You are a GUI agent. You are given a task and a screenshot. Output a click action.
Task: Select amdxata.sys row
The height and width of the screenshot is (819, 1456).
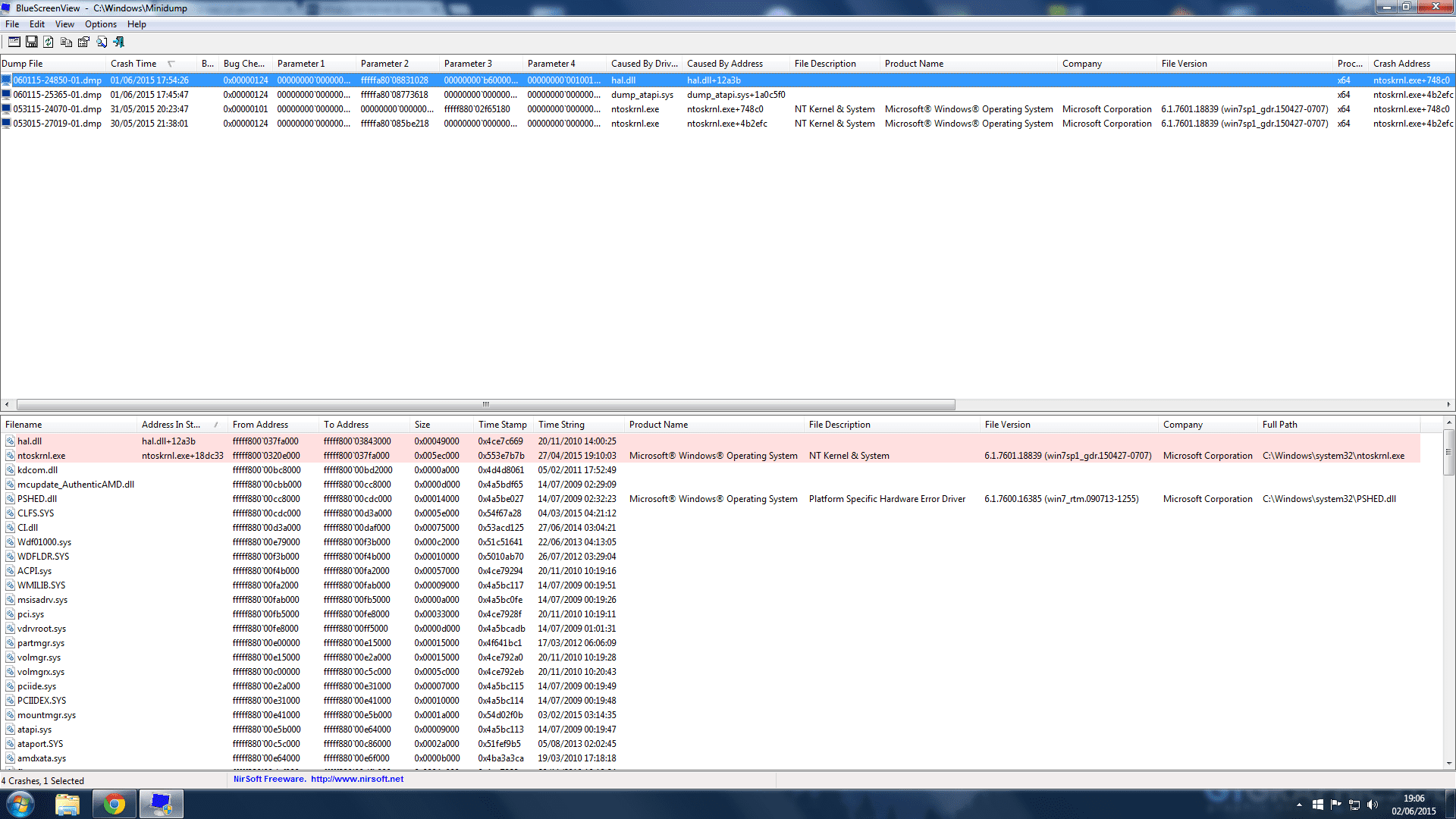(x=711, y=758)
